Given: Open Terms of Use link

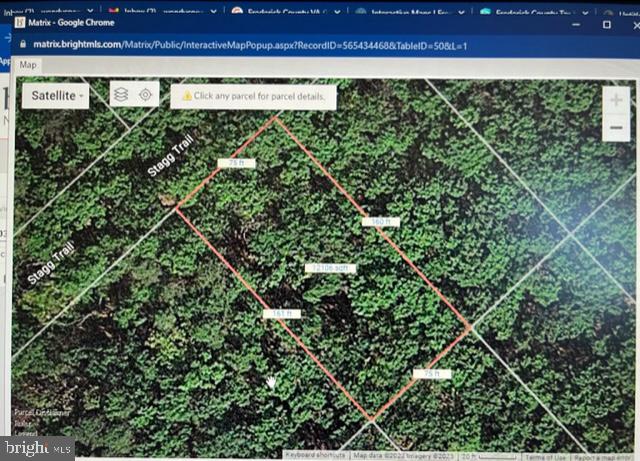Looking at the screenshot, I should tap(543, 455).
